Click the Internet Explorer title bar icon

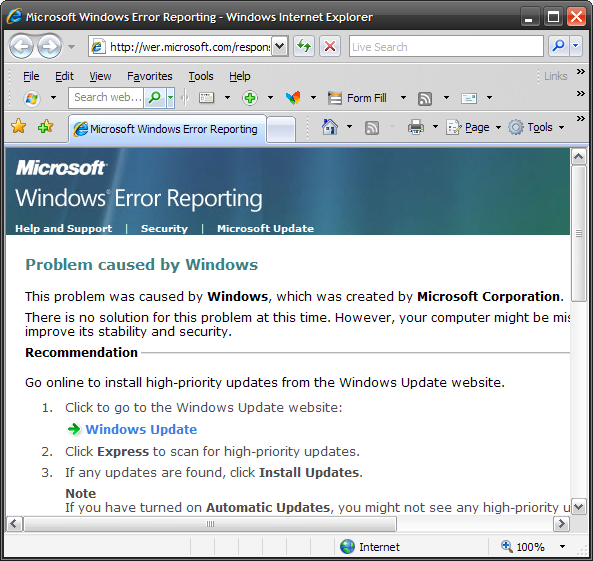[14, 17]
